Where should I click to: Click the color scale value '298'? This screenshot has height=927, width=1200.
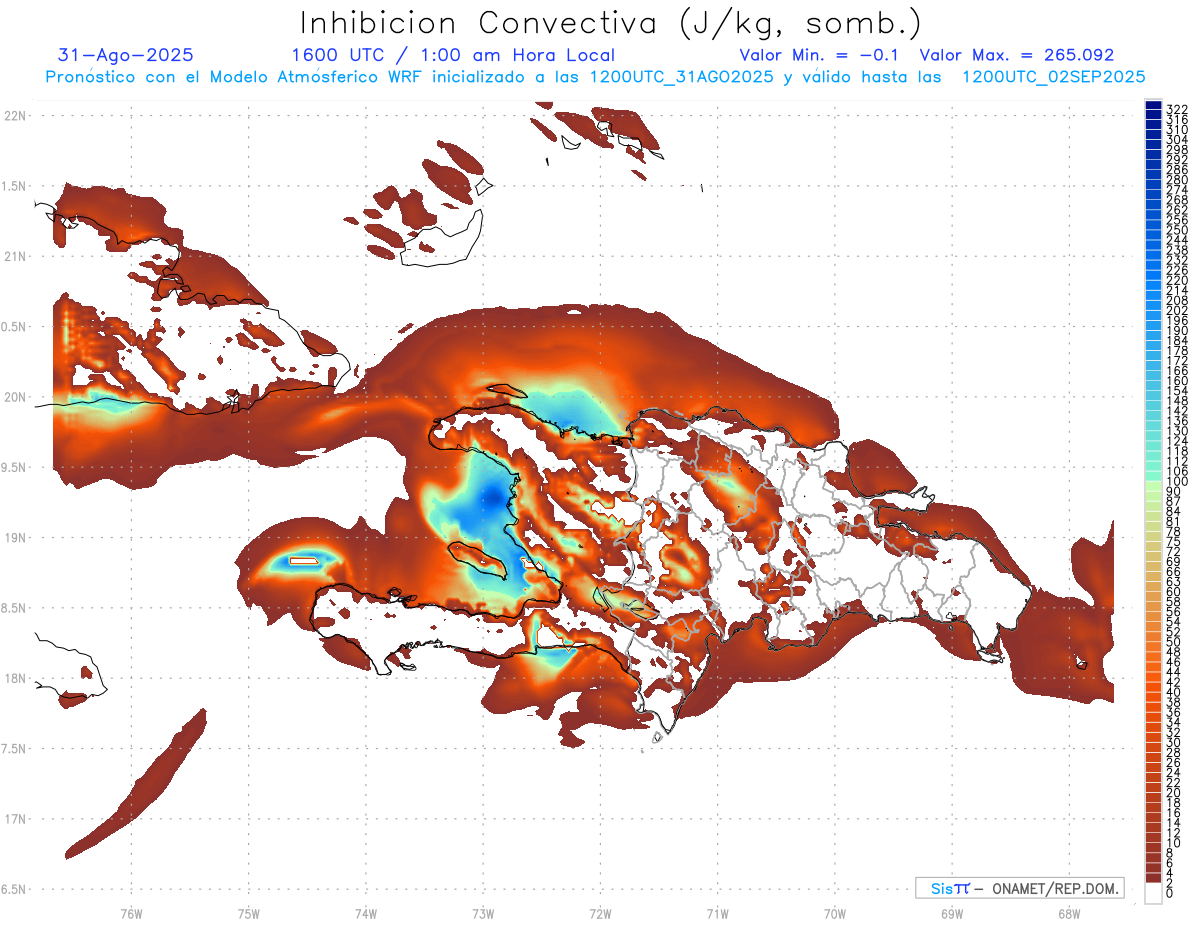(x=1177, y=149)
